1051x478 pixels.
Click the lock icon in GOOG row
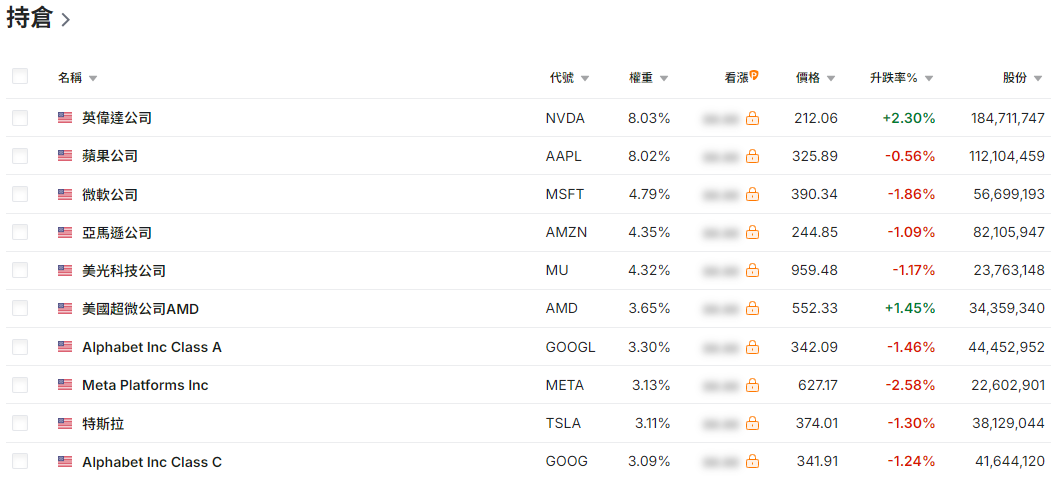pos(753,462)
